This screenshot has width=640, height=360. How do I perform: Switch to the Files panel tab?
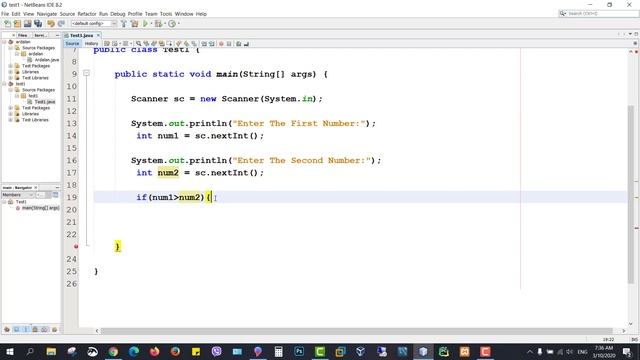tap(23, 36)
